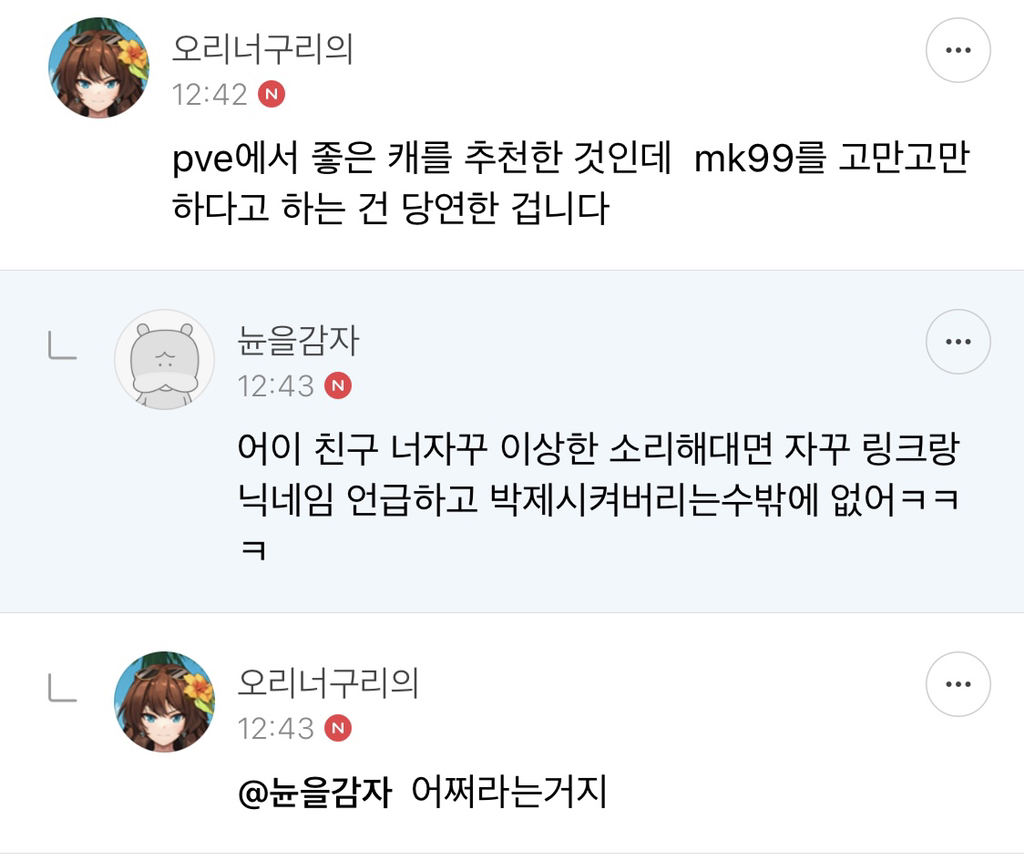Click the reply indent arrow on the last reply

point(62,689)
